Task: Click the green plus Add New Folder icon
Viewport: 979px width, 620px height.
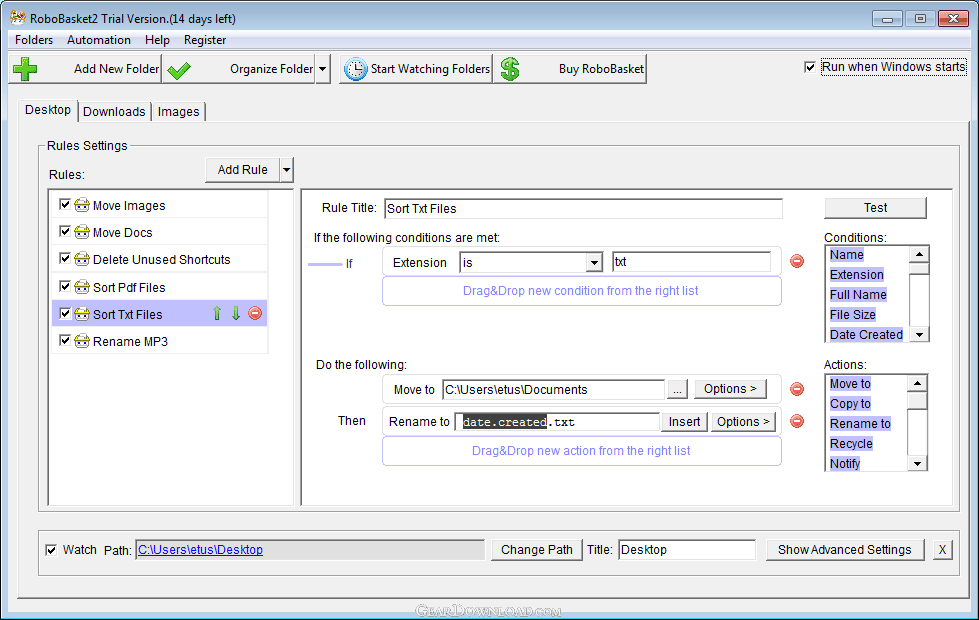Action: click(25, 69)
